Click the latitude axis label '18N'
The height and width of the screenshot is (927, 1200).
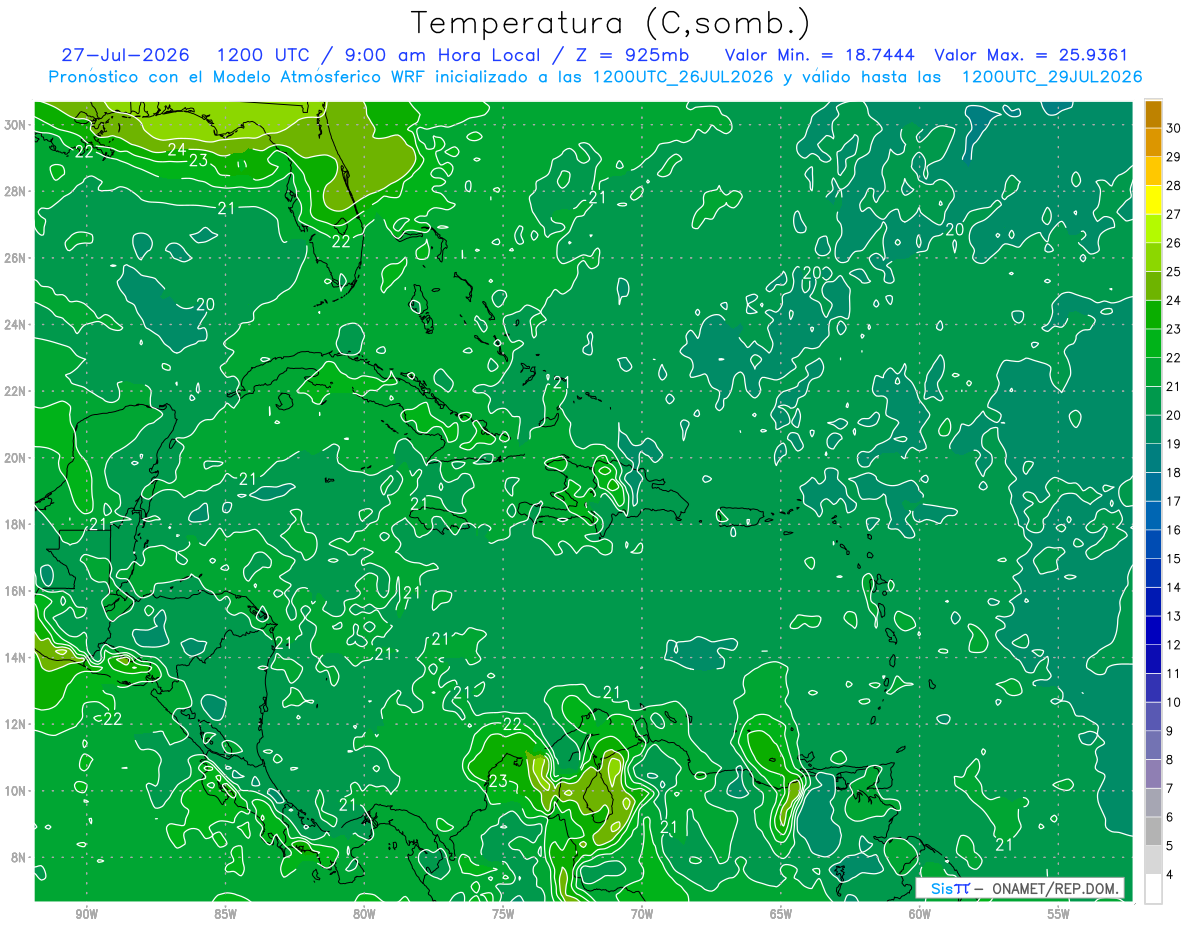pyautogui.click(x=16, y=524)
